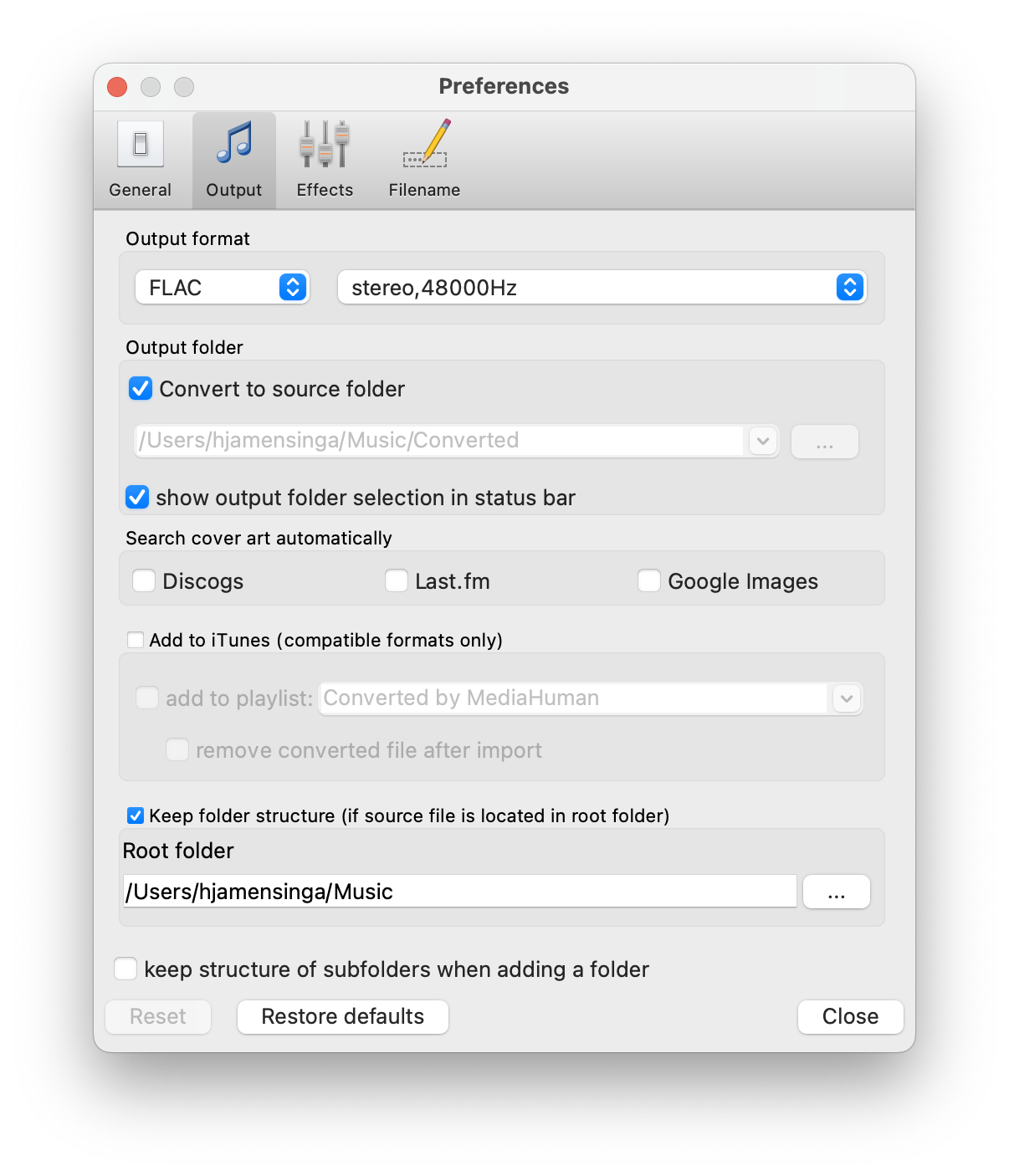
Task: Enable Add to iTunes option
Action: pyautogui.click(x=135, y=639)
